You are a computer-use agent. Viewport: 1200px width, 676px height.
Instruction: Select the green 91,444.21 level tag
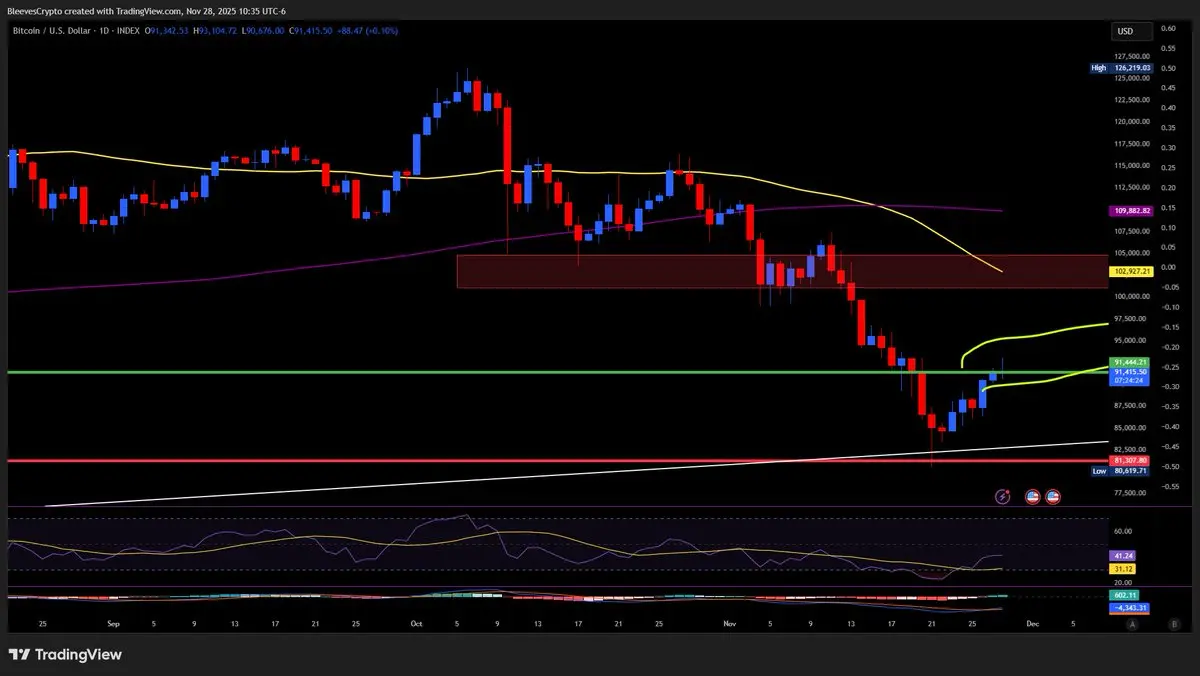point(1129,362)
